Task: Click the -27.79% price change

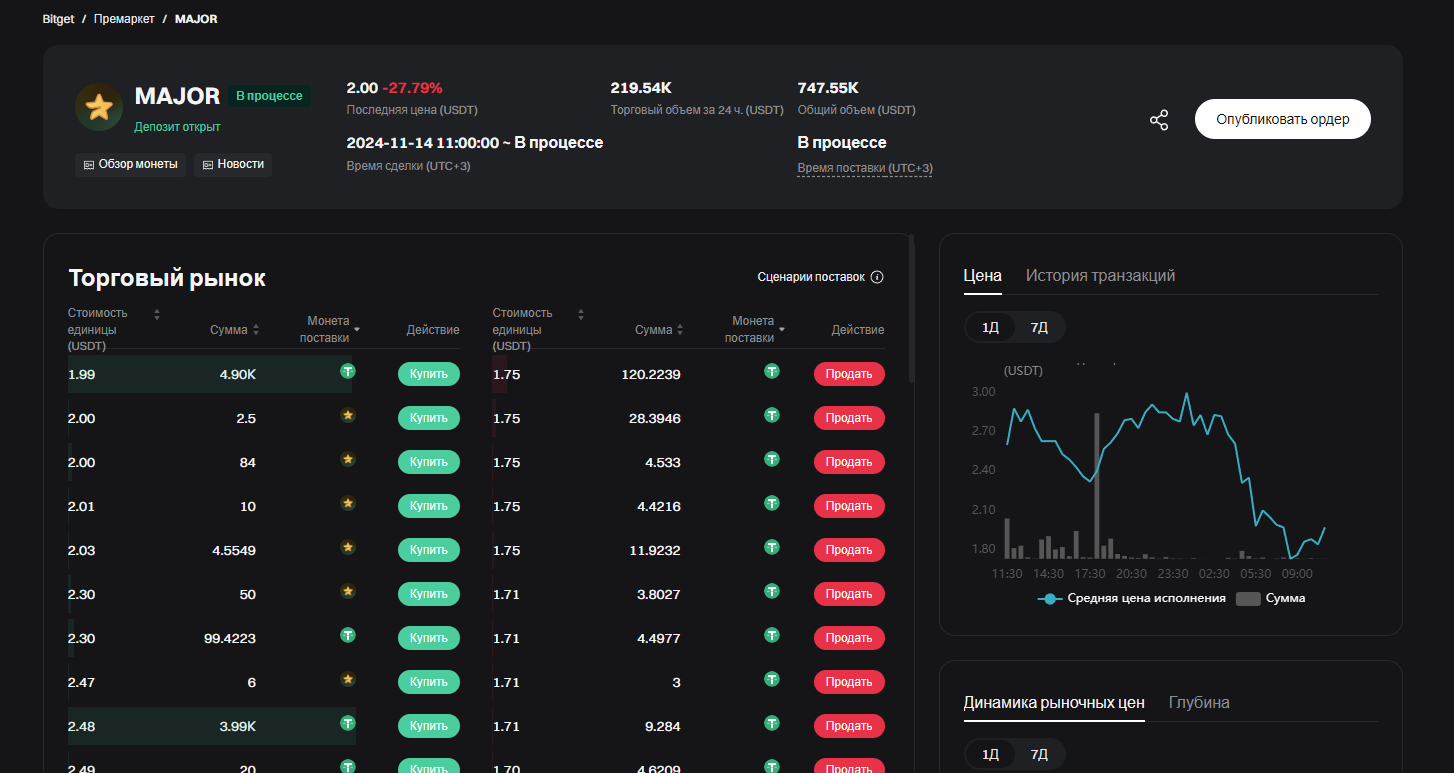Action: 412,88
